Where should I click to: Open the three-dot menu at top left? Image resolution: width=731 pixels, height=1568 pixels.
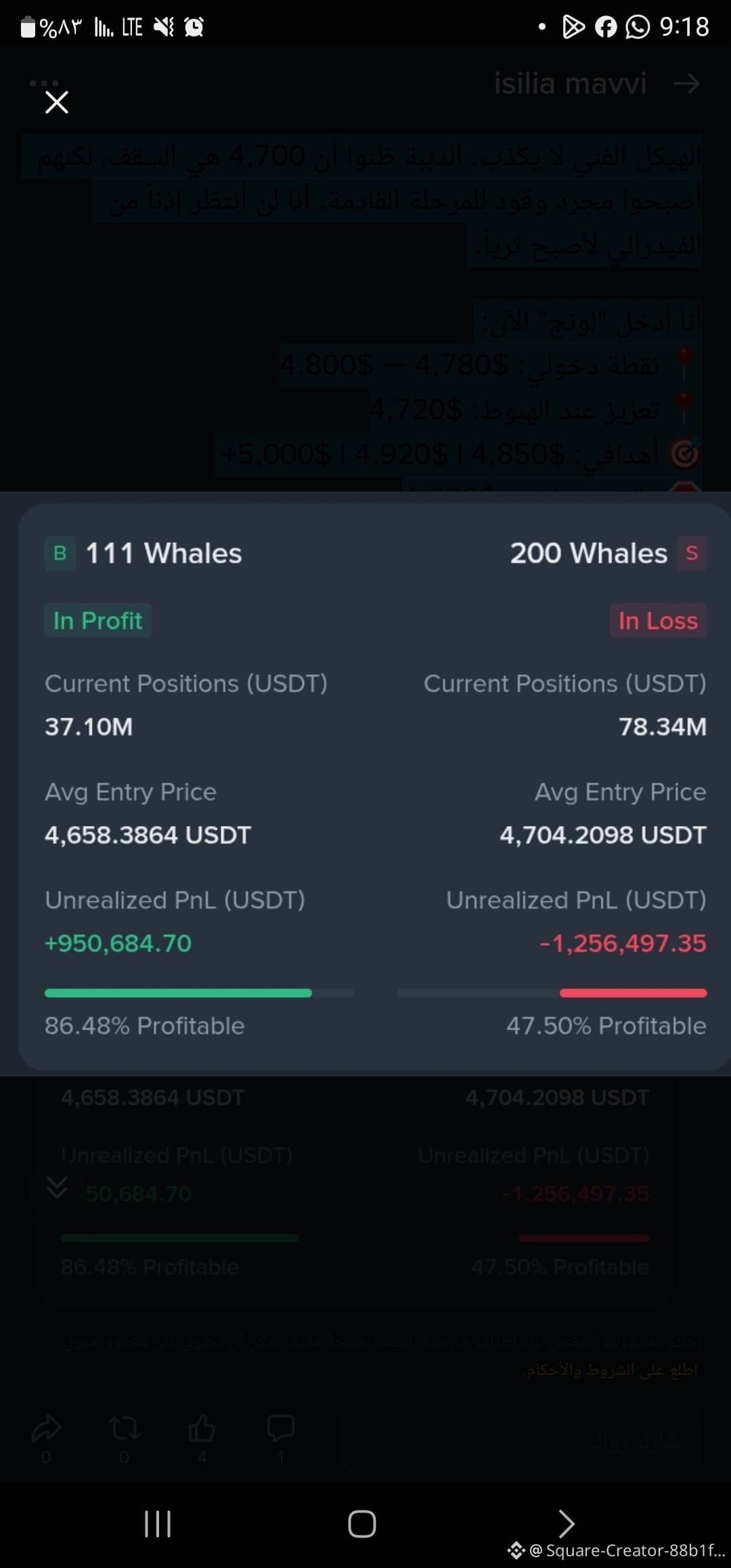point(44,83)
